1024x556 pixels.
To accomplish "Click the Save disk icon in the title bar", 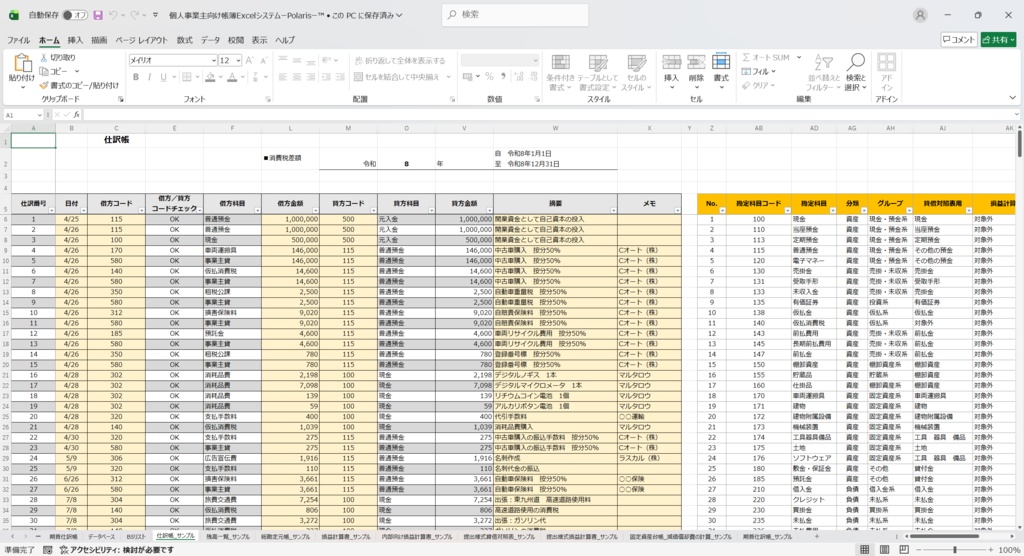I will [98, 15].
